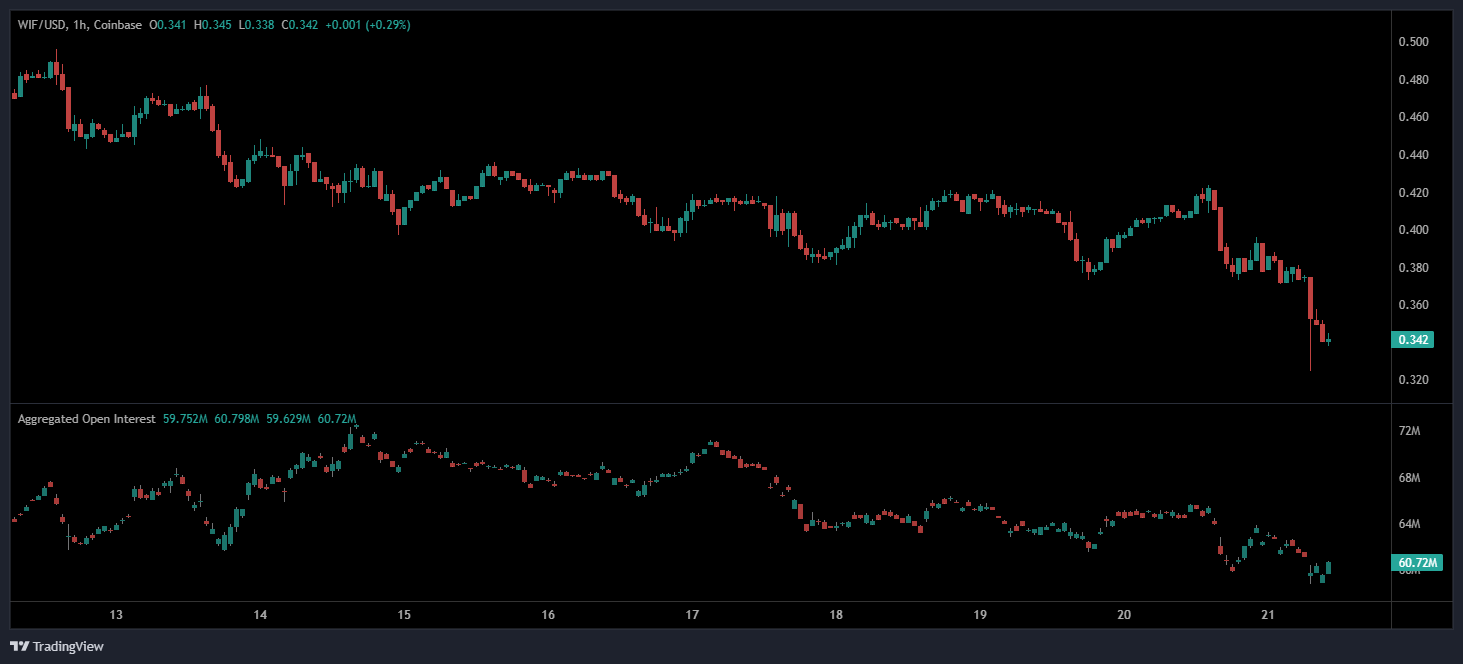The image size is (1463, 664).
Task: Click the 64M open interest axis label
Action: pyautogui.click(x=1409, y=524)
